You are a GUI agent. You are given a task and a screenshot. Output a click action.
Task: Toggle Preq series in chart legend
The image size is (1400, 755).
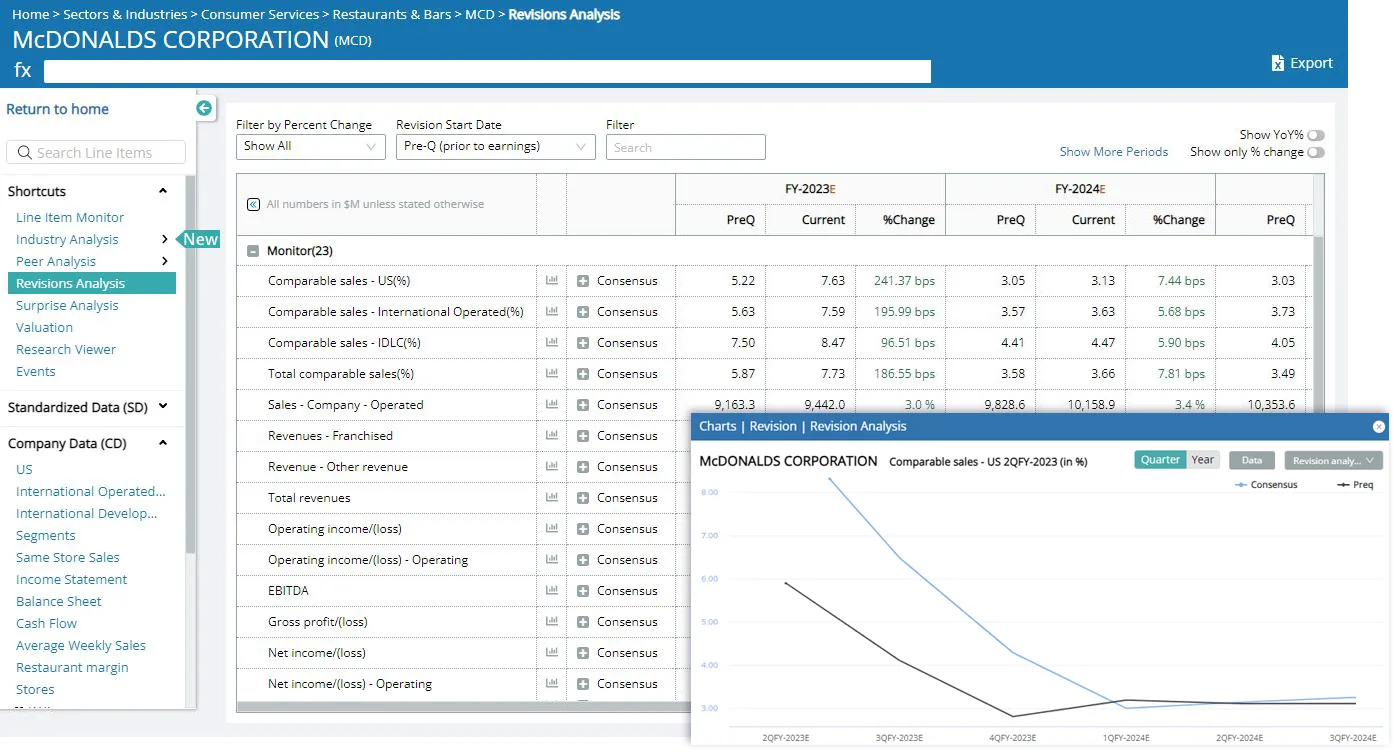tap(1355, 485)
